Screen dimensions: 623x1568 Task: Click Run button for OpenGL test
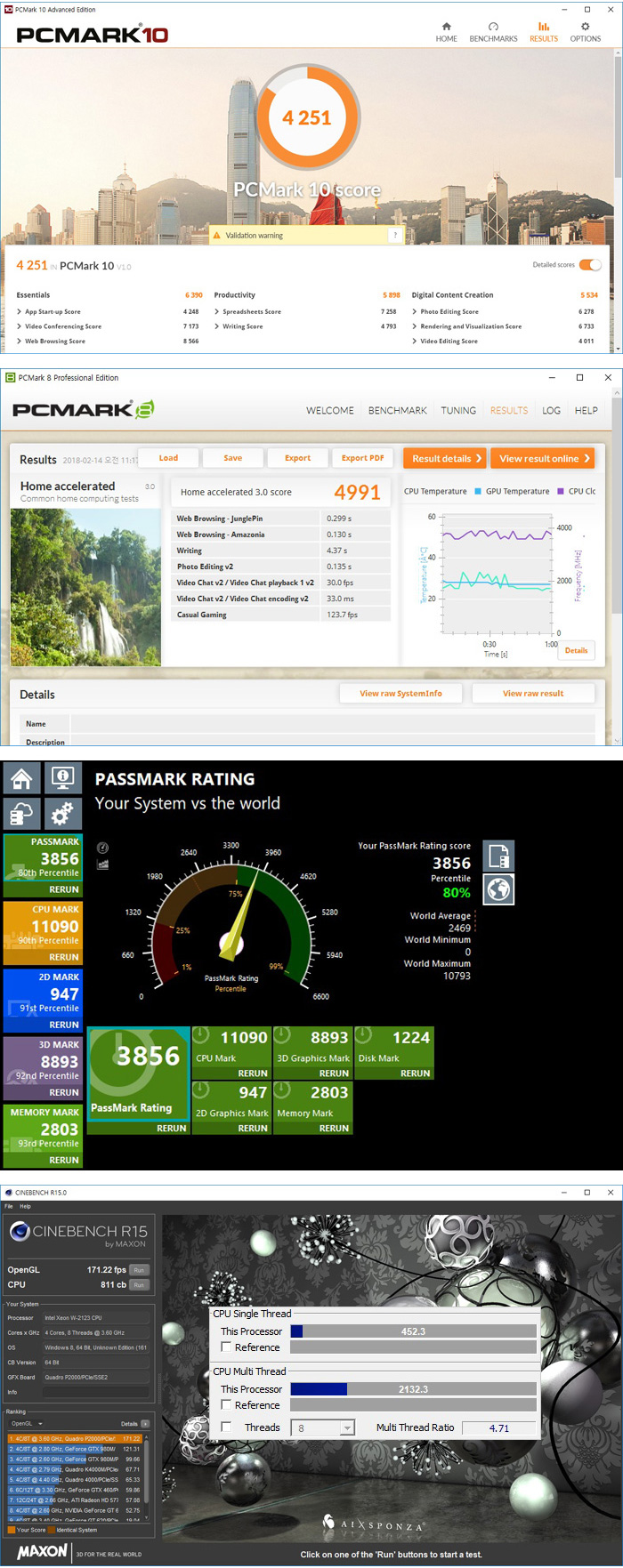[x=139, y=1270]
